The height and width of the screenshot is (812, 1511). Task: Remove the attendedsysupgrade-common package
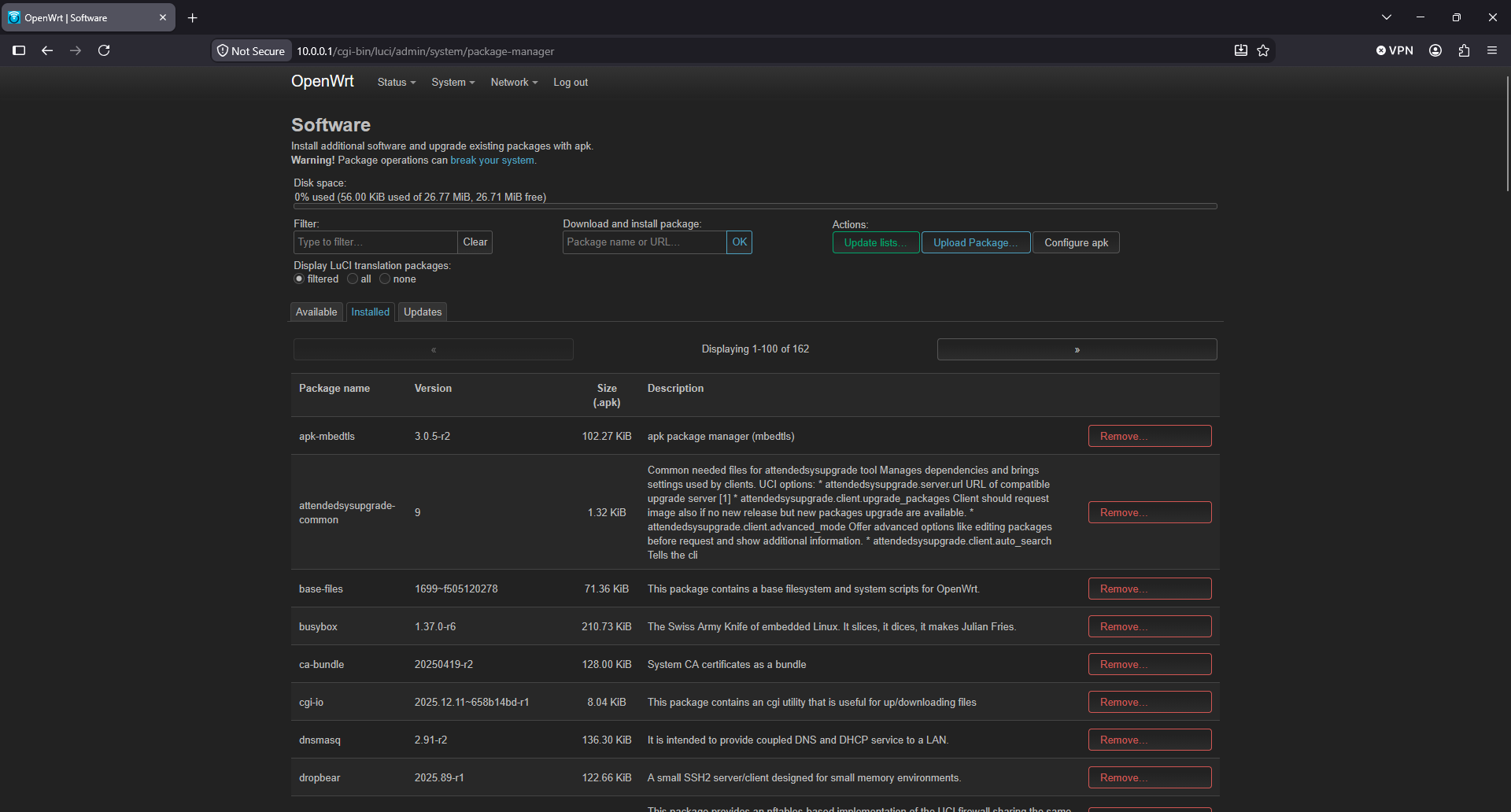point(1150,512)
